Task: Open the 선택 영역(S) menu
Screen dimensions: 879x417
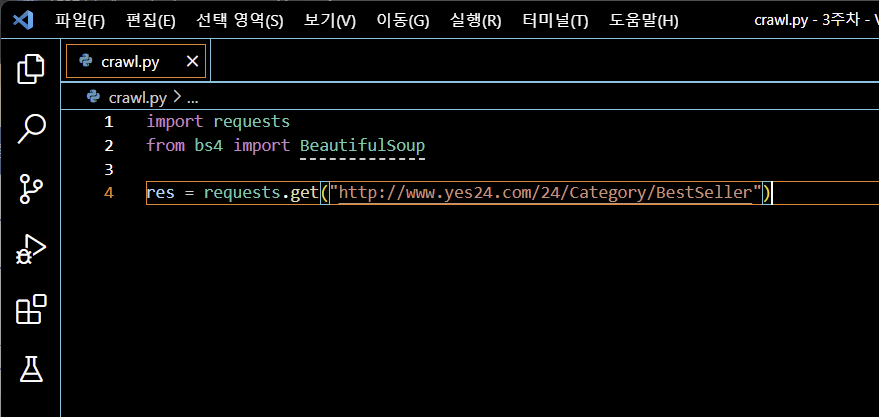Action: tap(240, 21)
